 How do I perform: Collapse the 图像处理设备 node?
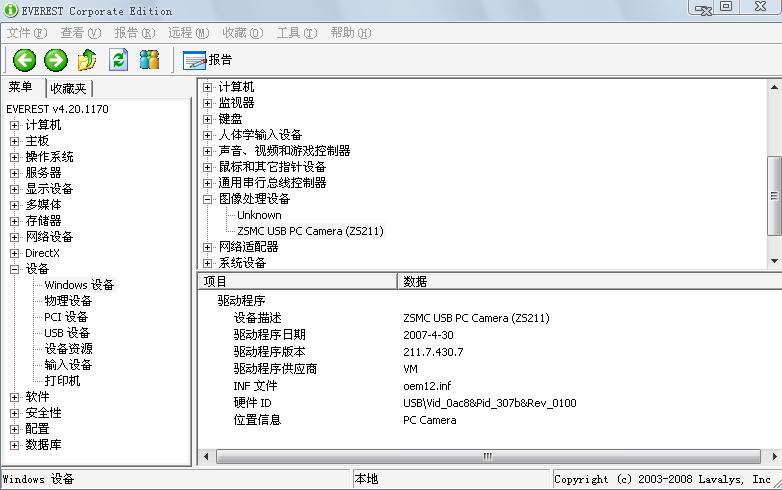click(207, 199)
